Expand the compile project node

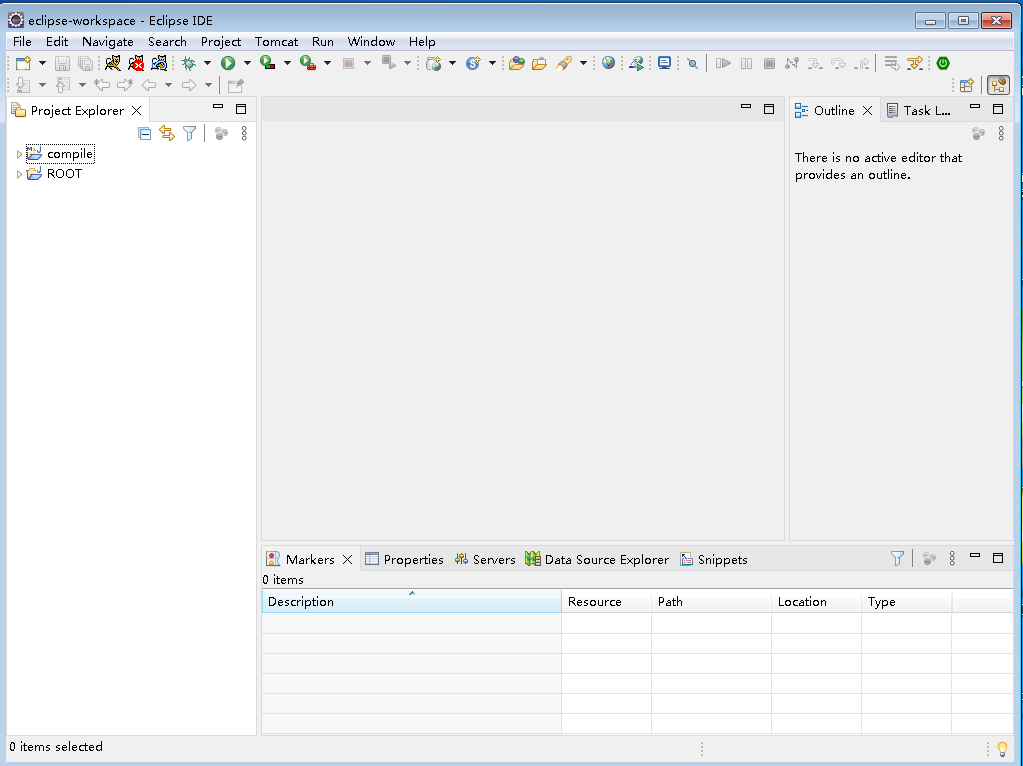[x=19, y=155]
